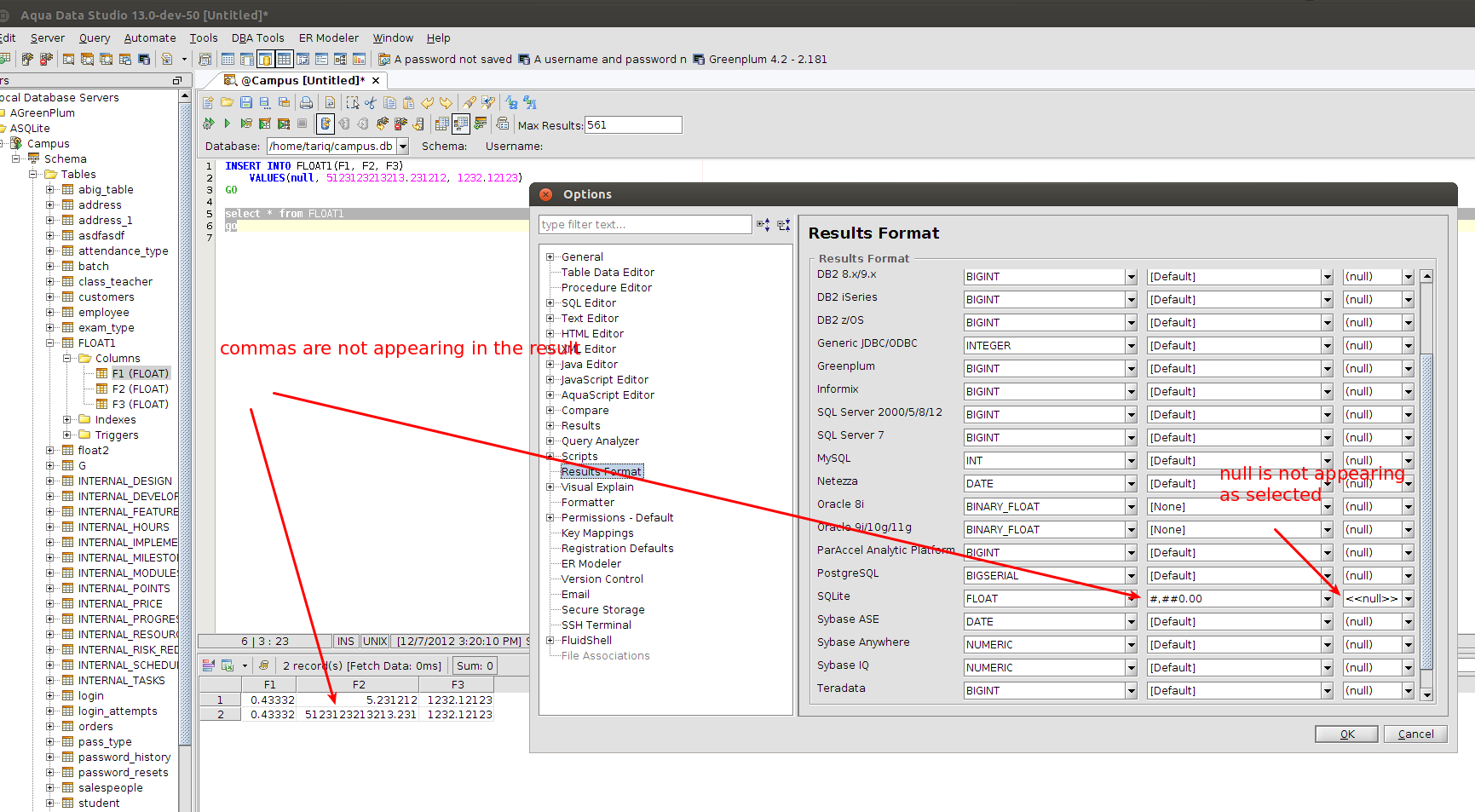Expand the SQL Editor options node
This screenshot has height=812, width=1475.
point(550,303)
